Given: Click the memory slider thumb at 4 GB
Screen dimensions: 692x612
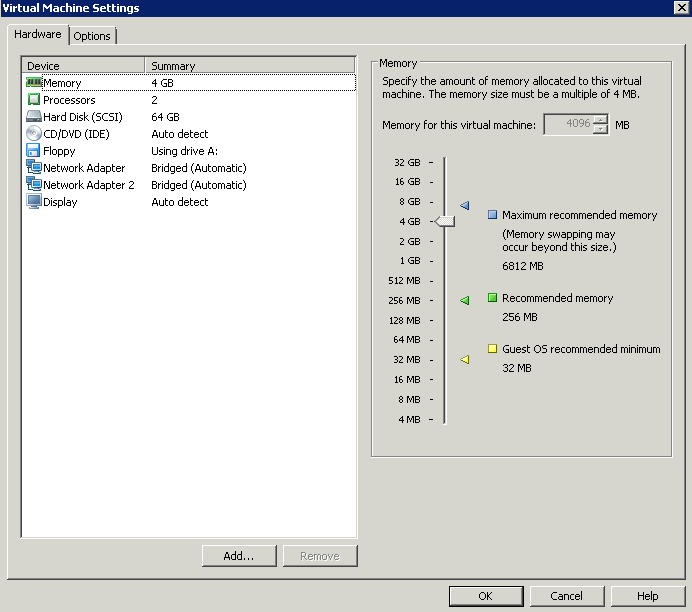Looking at the screenshot, I should (445, 222).
